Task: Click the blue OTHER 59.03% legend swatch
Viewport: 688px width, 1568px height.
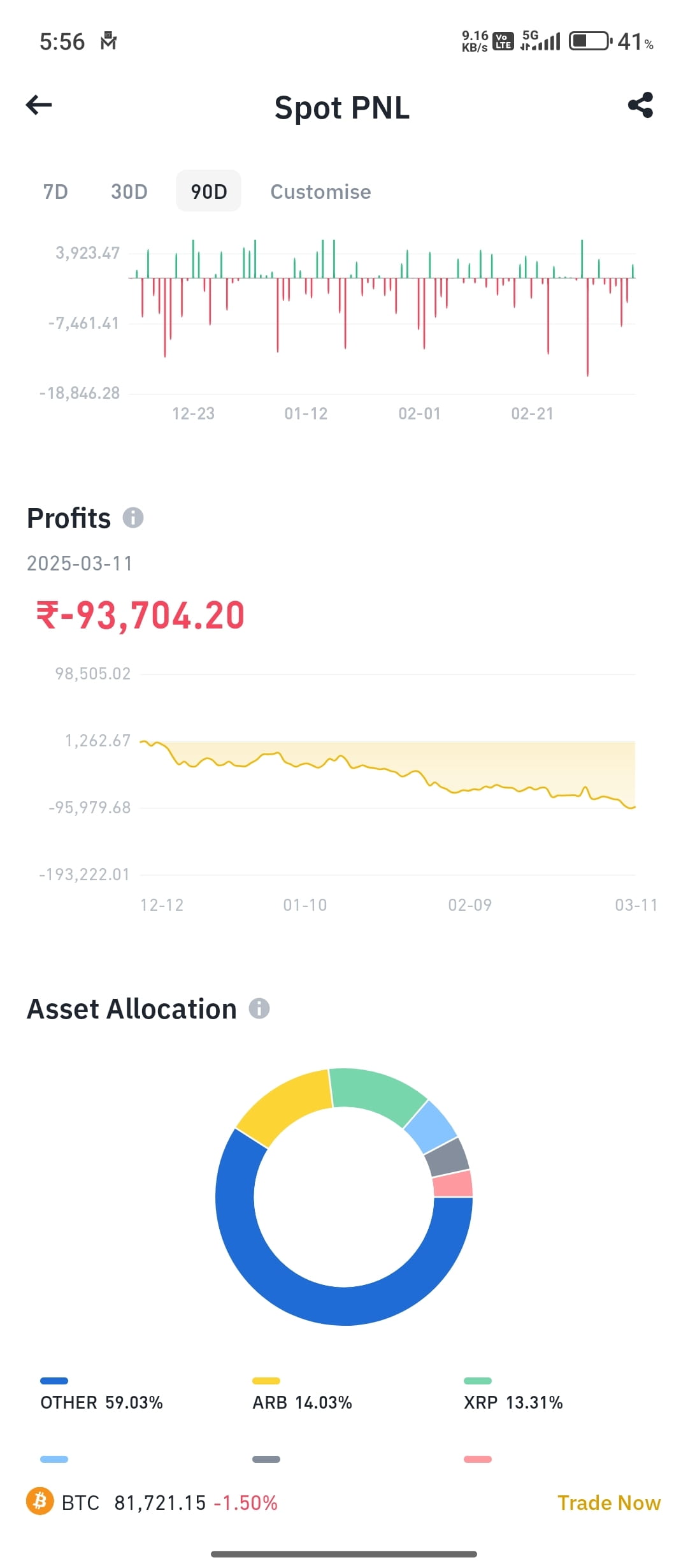Action: point(54,1381)
